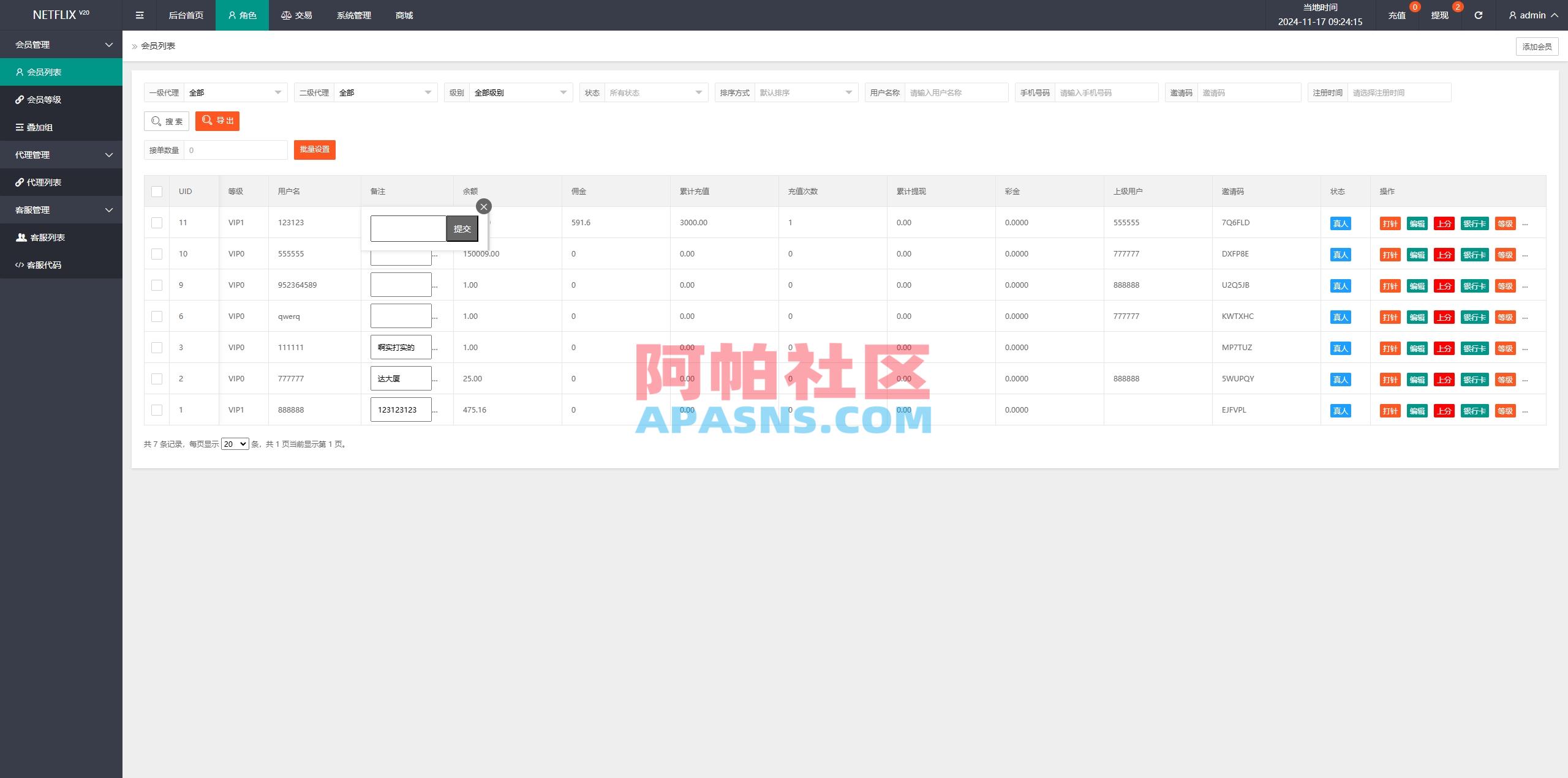
Task: Check the select-all checkbox in table header
Action: (157, 191)
